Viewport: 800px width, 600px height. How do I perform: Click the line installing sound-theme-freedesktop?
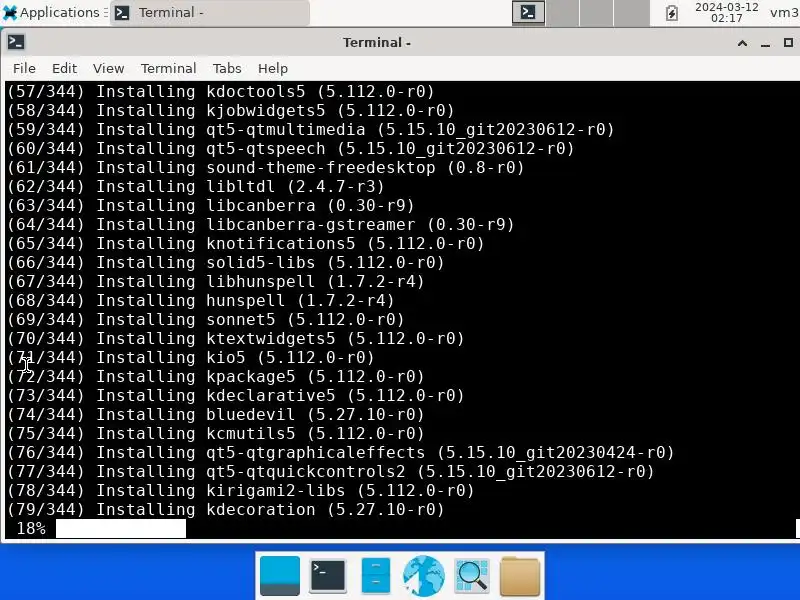[x=265, y=167]
